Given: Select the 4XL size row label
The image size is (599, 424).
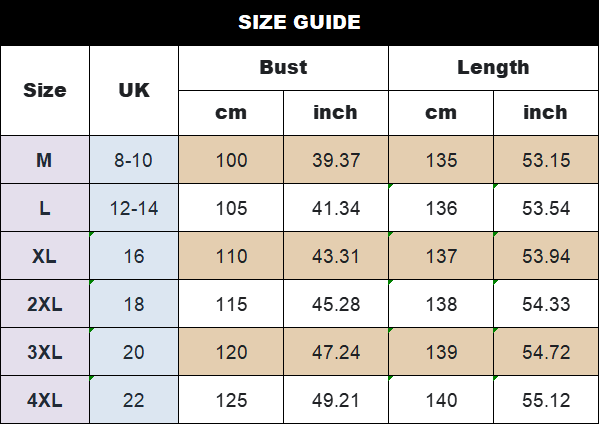Looking at the screenshot, I should (x=45, y=400).
